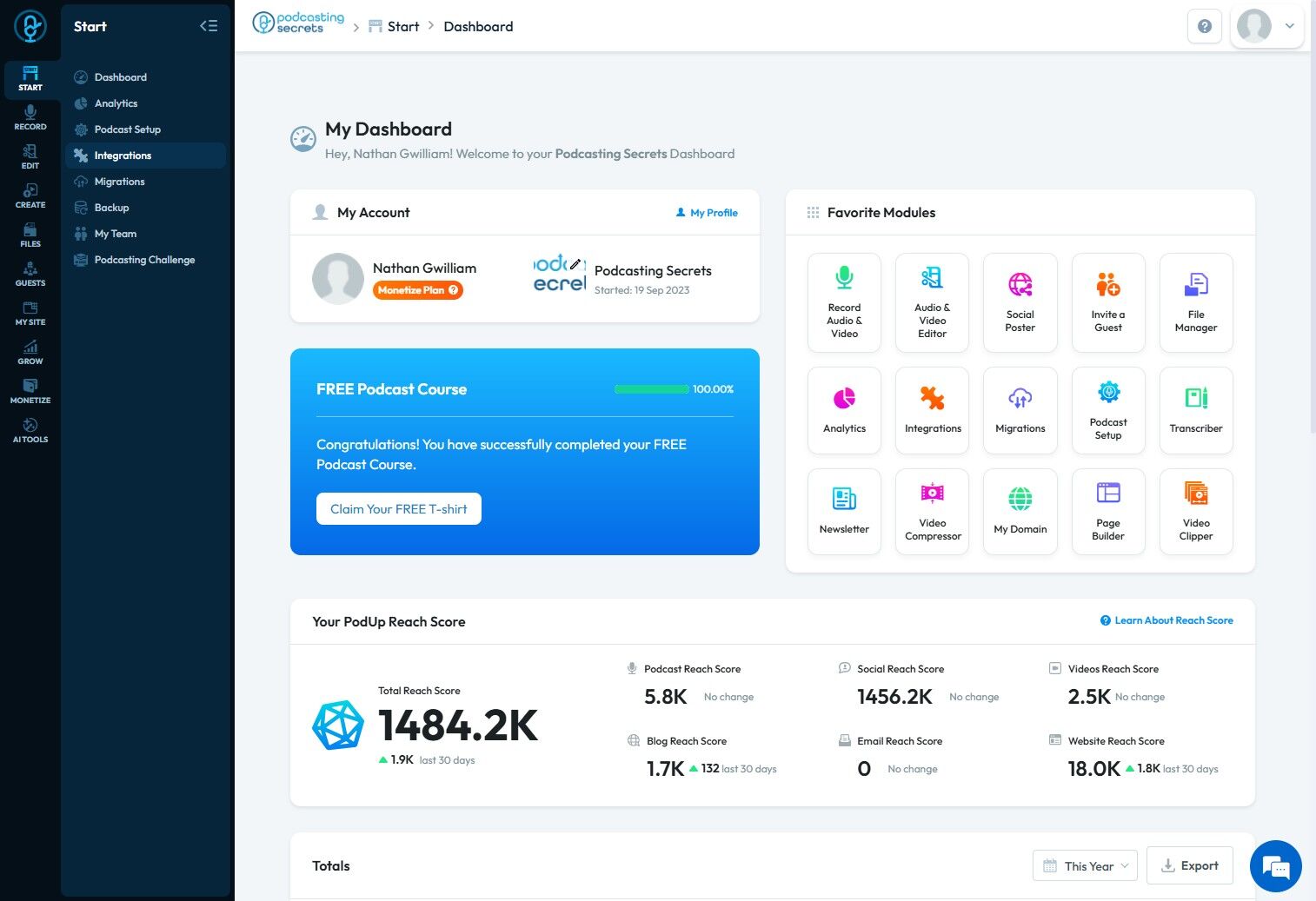Collapse the Start sidebar menu
This screenshot has width=1316, height=901.
point(209,26)
